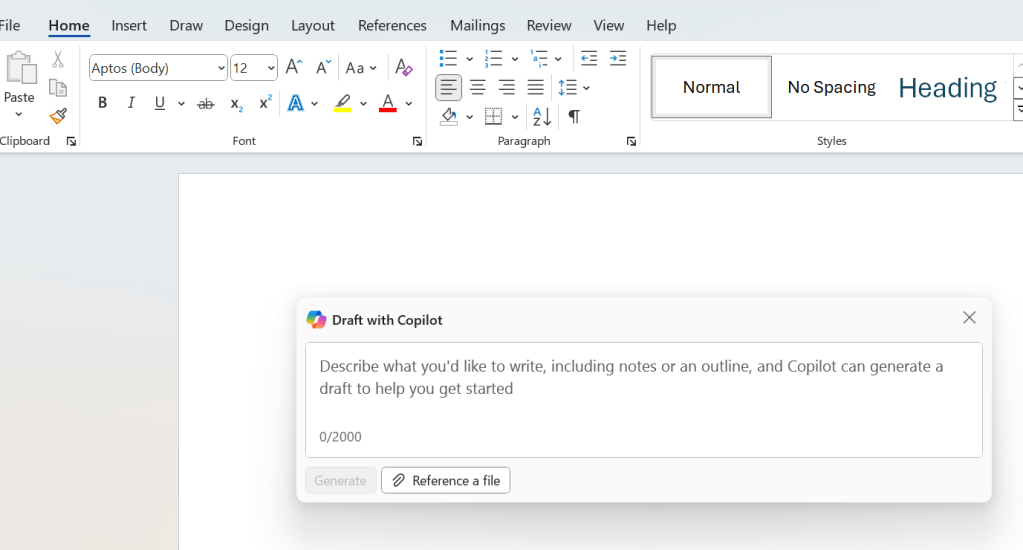The image size is (1023, 550).
Task: Switch to the Design tab
Action: tap(247, 25)
